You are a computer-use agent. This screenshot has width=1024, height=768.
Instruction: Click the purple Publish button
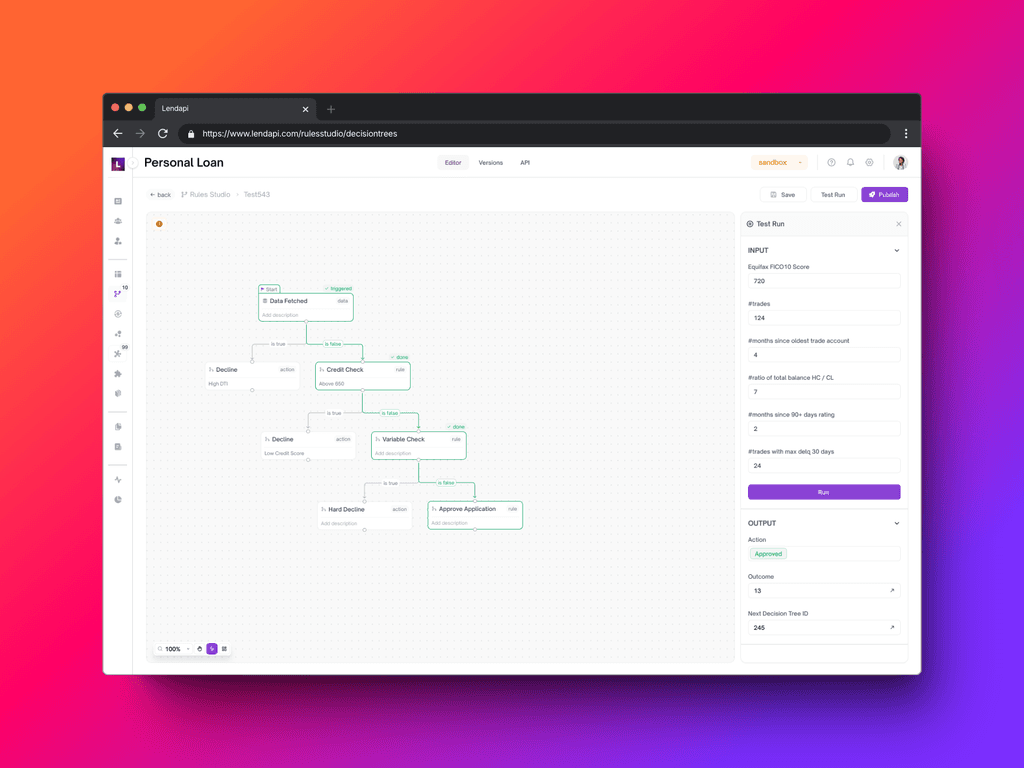[884, 195]
